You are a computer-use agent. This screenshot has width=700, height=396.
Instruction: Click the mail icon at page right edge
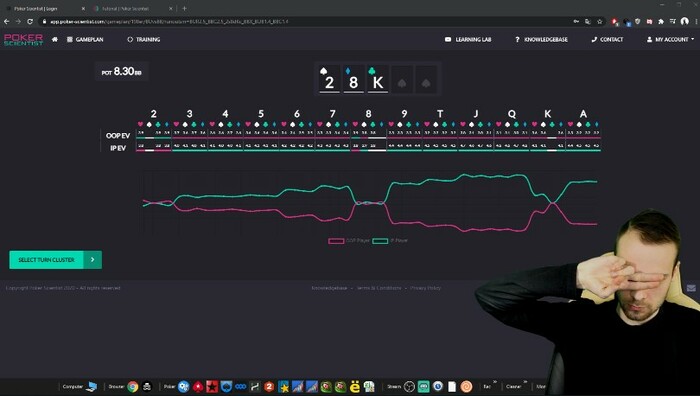coord(691,288)
